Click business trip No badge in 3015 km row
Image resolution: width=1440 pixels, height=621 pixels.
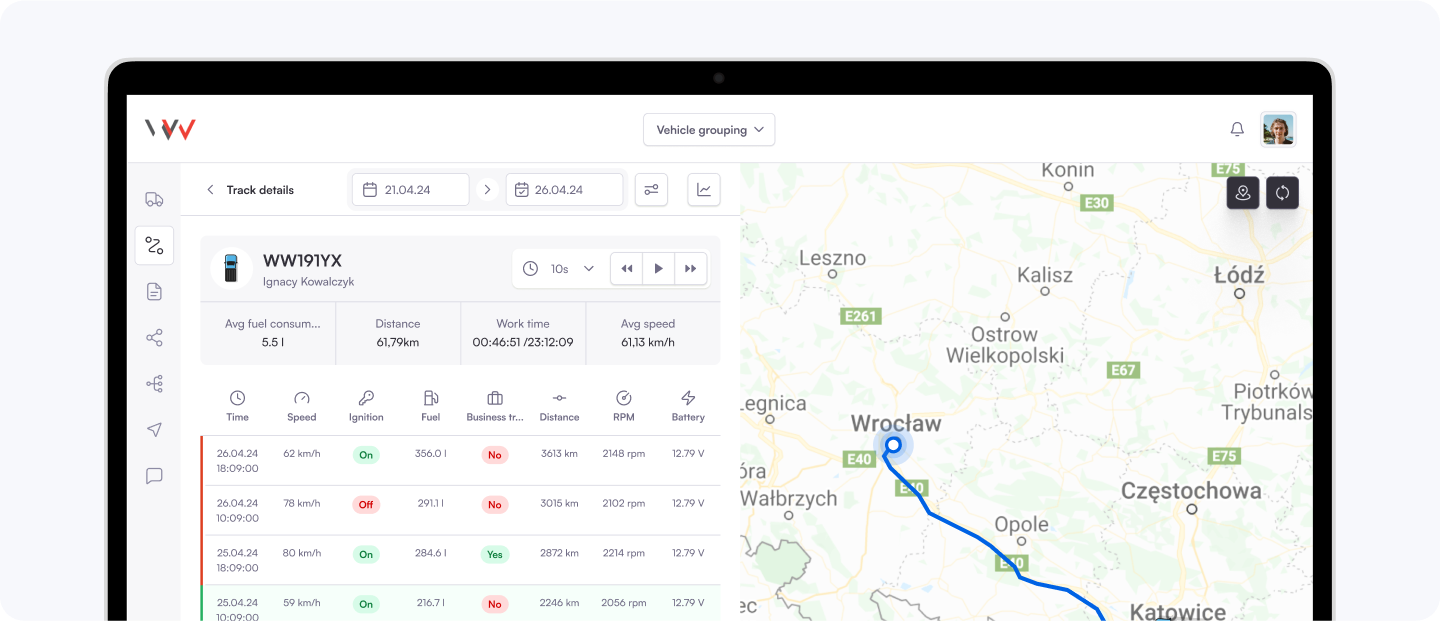494,505
